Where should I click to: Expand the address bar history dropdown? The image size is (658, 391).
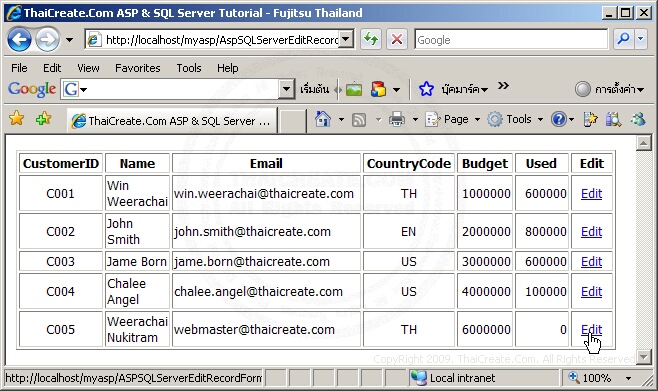pos(346,40)
